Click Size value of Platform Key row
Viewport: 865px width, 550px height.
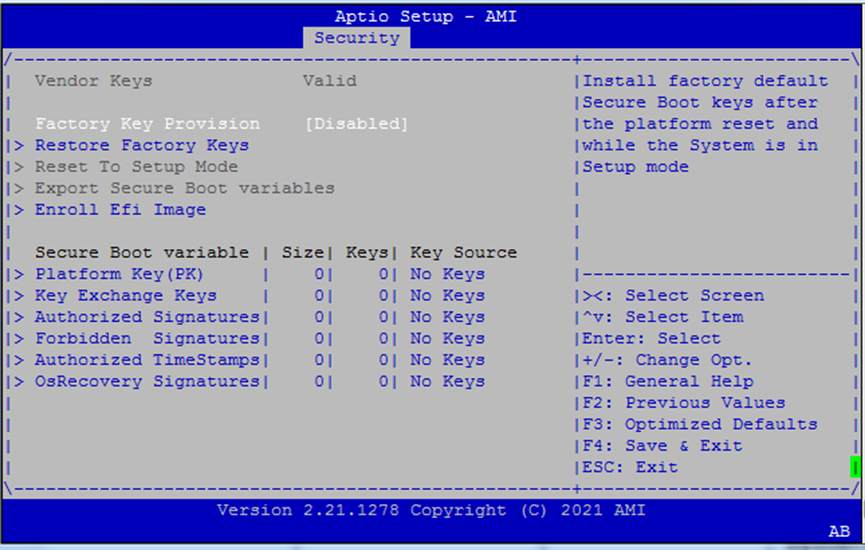[x=319, y=274]
